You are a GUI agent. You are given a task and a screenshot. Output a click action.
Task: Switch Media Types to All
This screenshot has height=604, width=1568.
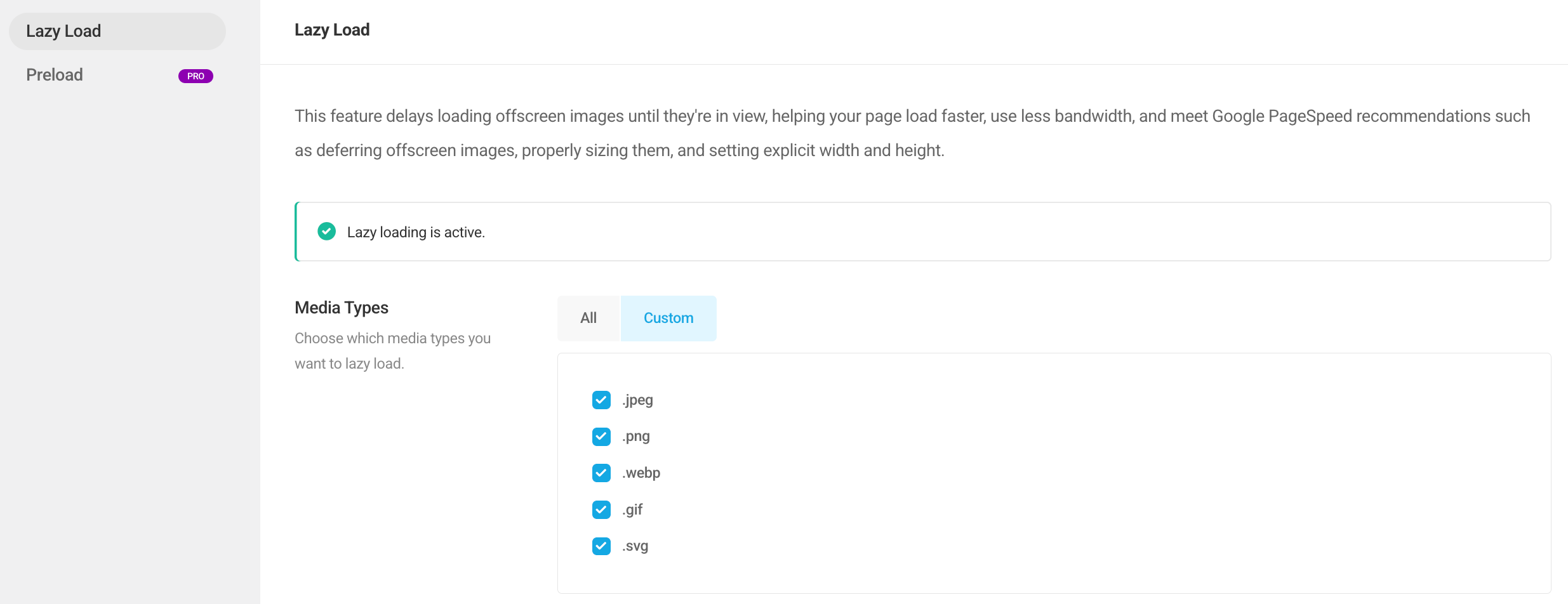point(588,318)
